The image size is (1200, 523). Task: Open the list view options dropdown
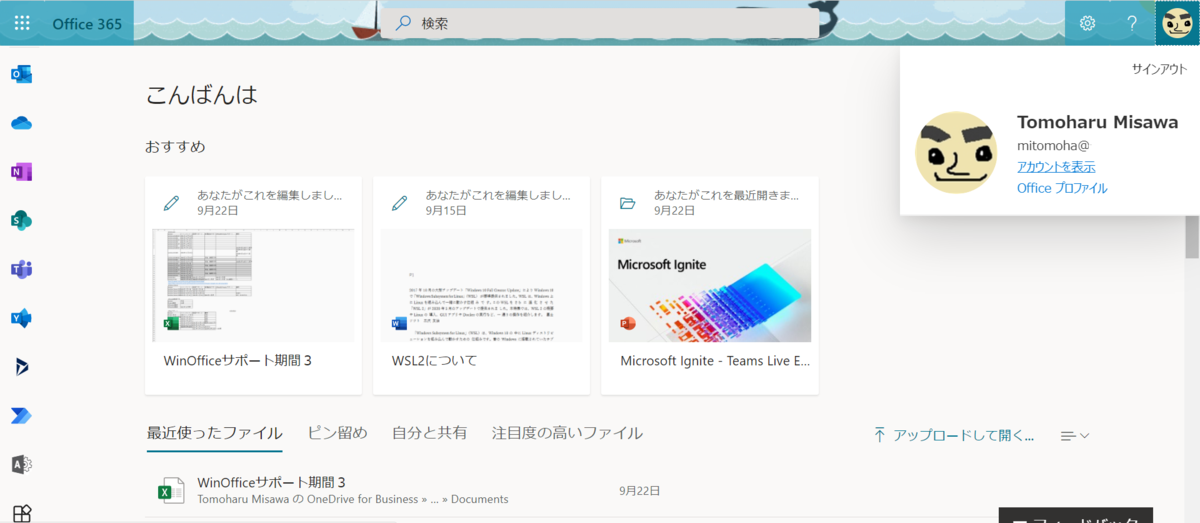coord(1074,435)
